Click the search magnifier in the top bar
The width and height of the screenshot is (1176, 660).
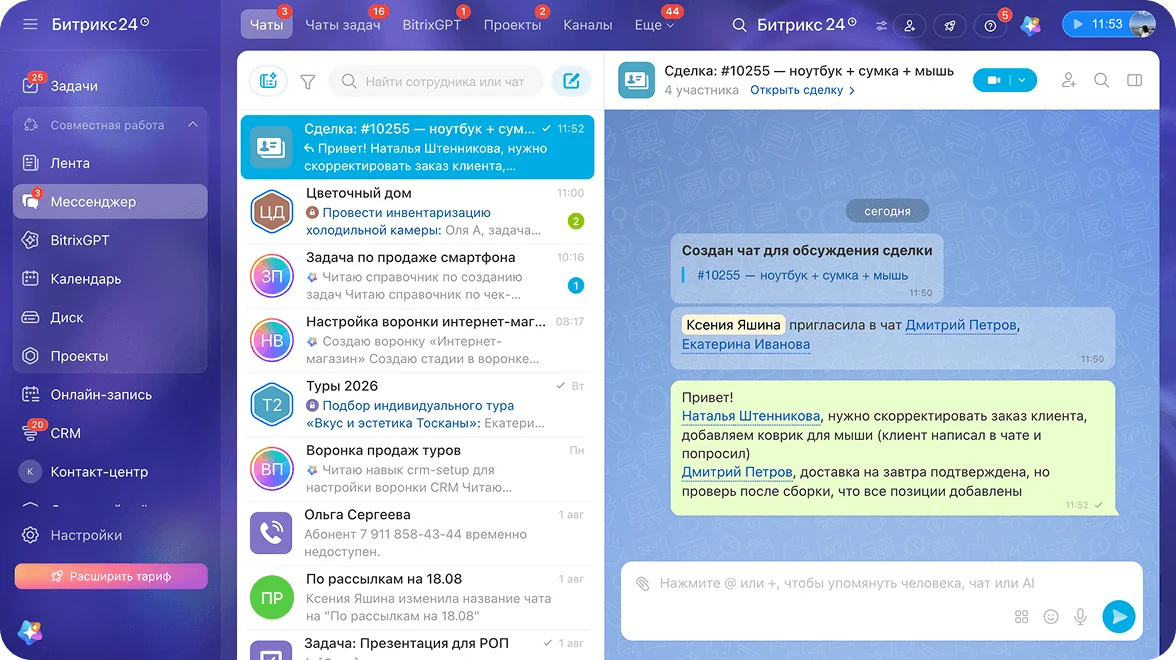(x=740, y=25)
